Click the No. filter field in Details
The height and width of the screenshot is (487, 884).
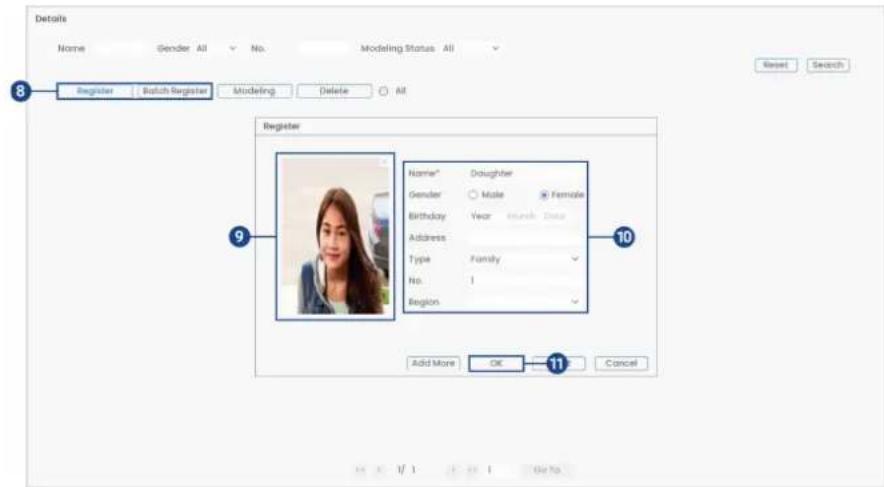click(x=324, y=48)
